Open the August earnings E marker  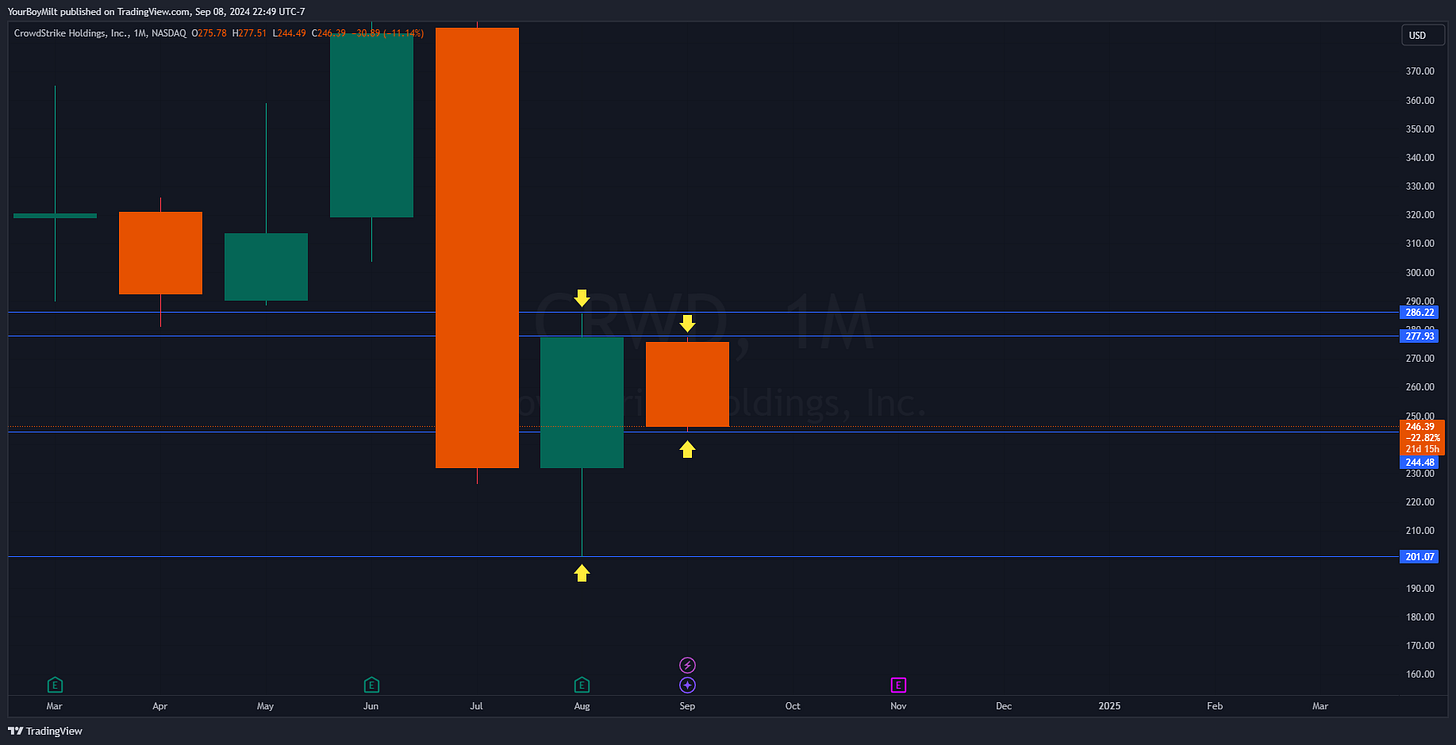[582, 685]
